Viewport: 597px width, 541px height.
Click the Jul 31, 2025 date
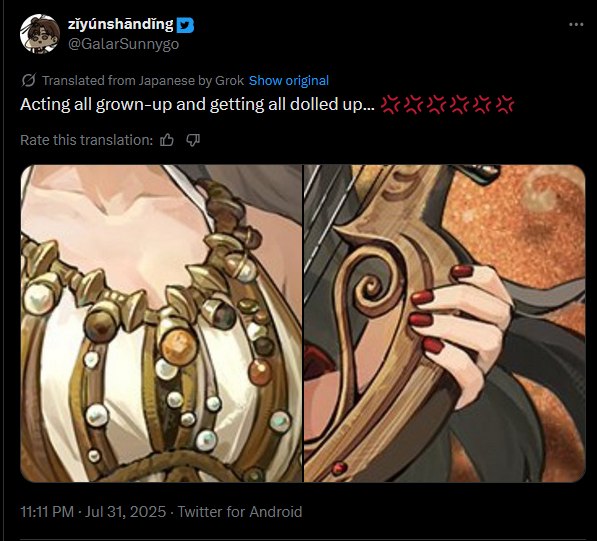126,512
